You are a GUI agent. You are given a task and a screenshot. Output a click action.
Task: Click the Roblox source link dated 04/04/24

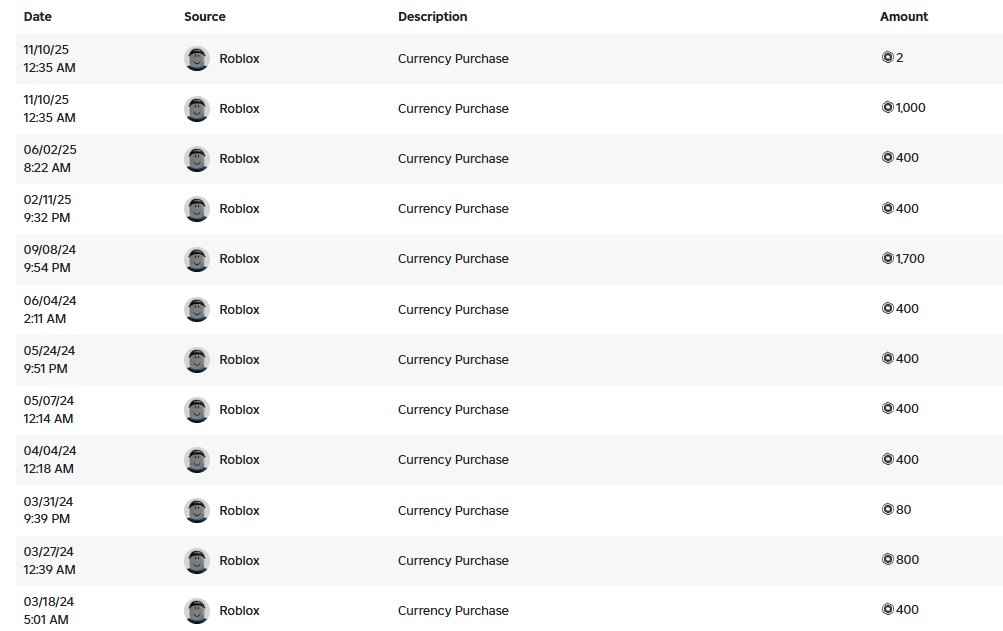[x=239, y=460]
